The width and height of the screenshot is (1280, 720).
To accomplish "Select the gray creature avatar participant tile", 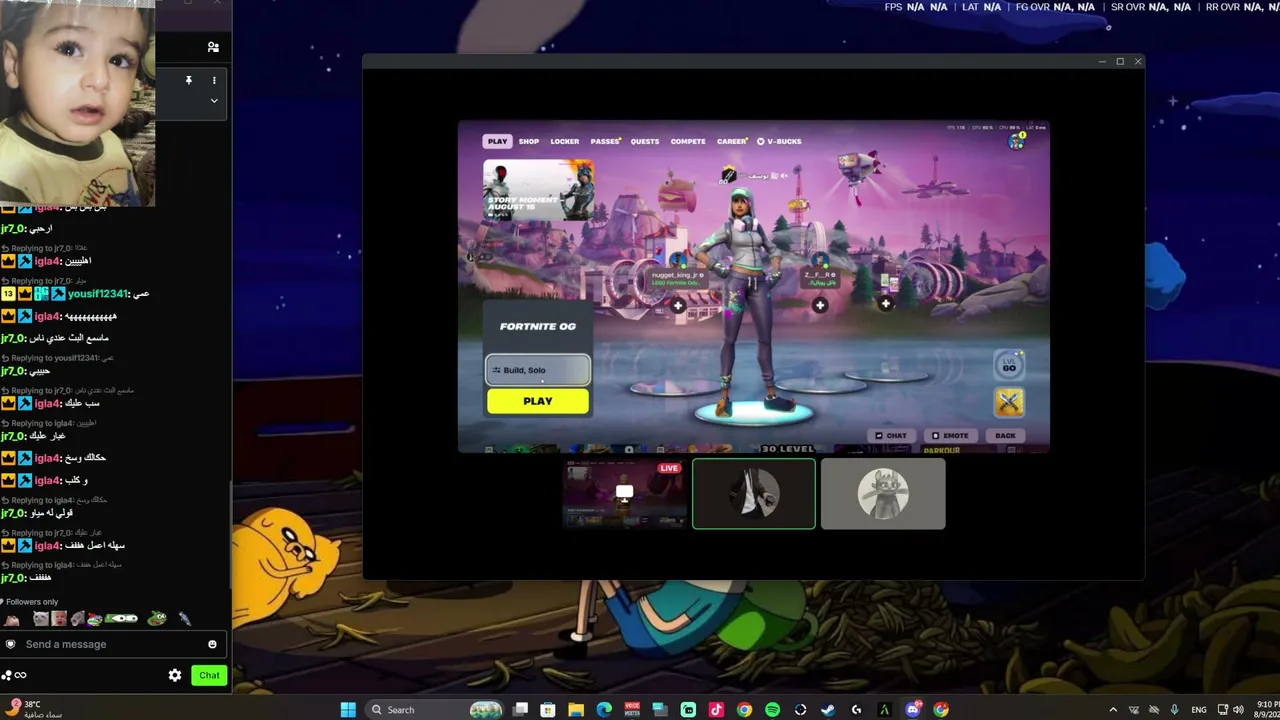I will (883, 493).
